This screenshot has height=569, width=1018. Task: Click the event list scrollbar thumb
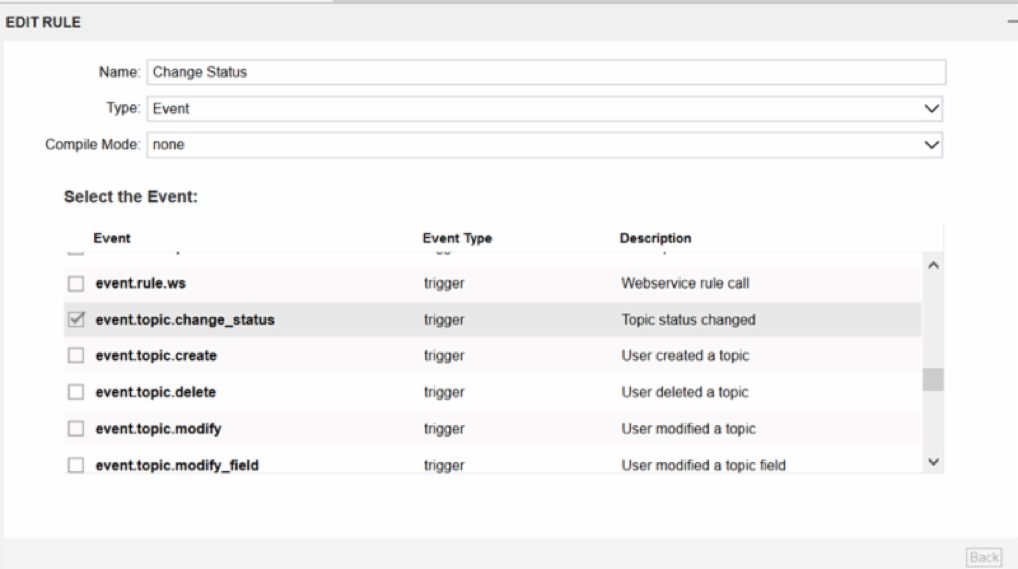934,380
